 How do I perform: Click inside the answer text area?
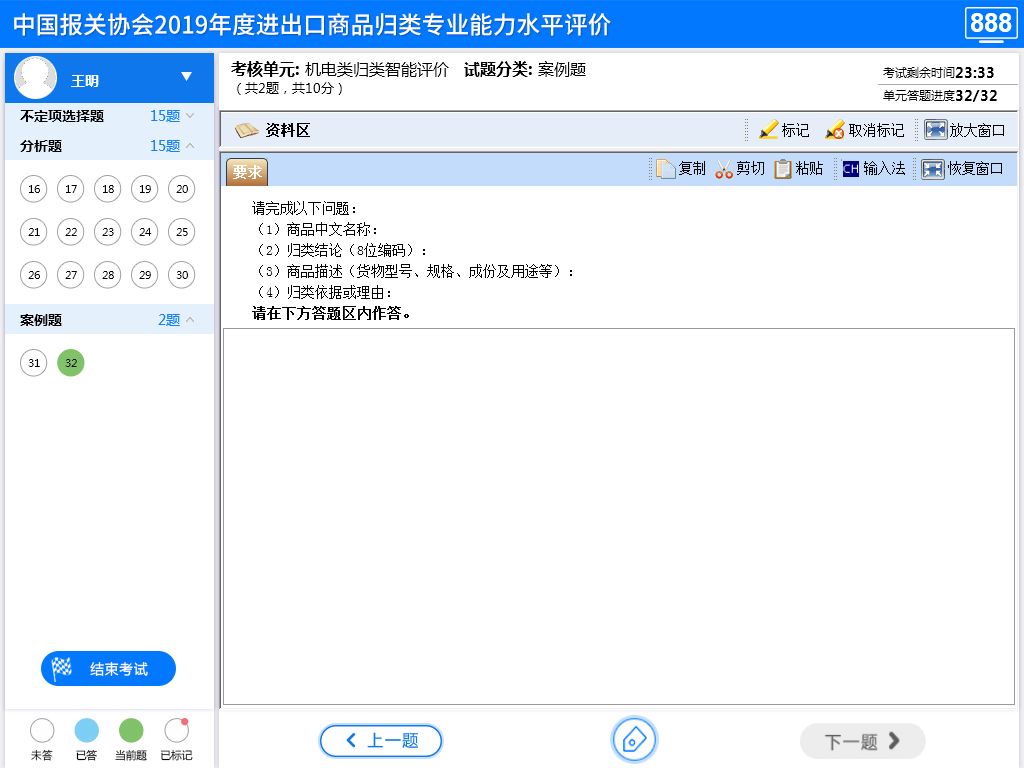(x=618, y=517)
